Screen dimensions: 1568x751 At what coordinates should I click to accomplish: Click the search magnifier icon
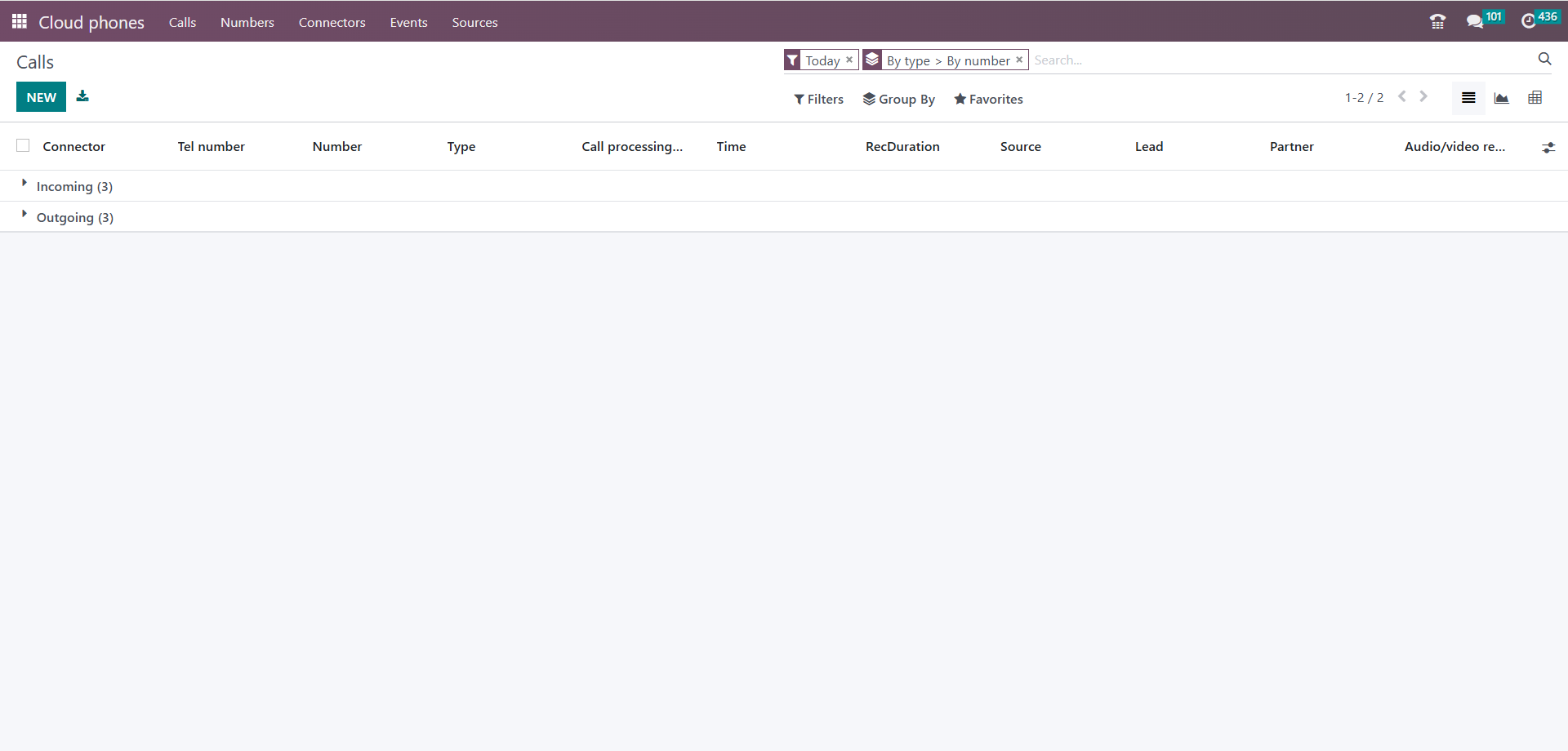point(1544,59)
